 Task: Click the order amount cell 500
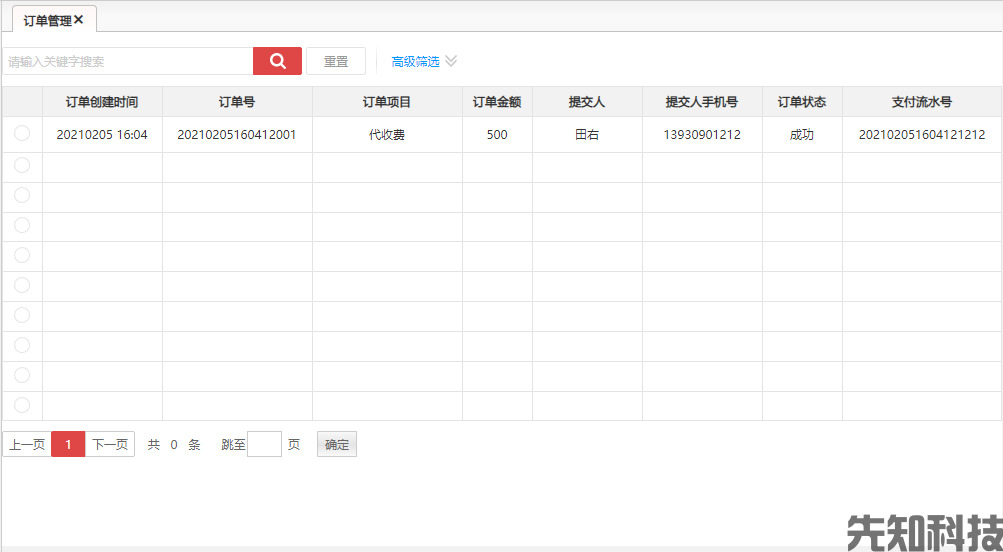click(x=497, y=135)
